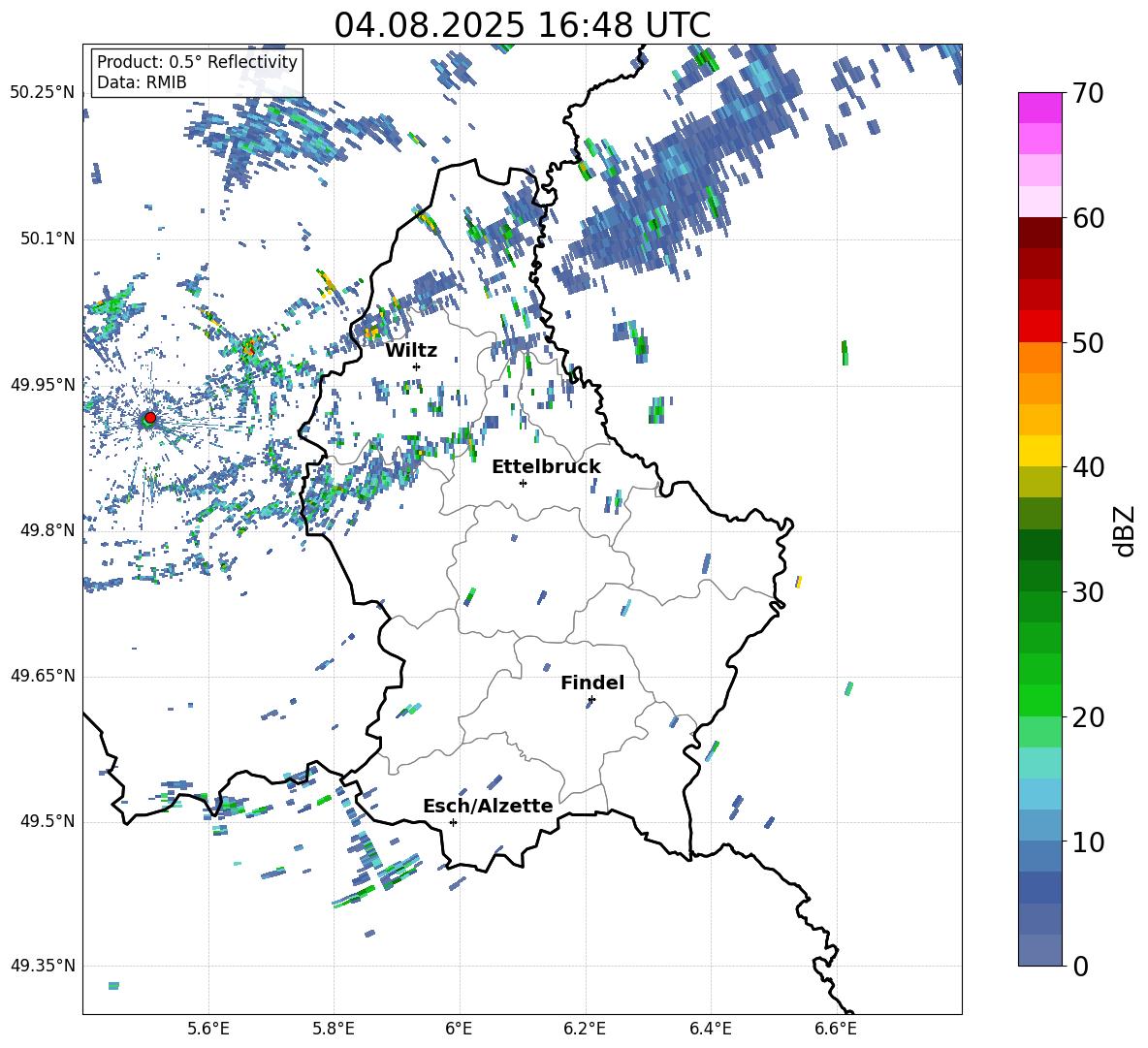Click the 49.95°N latitude label
The height and width of the screenshot is (1048, 1148).
pyautogui.click(x=43, y=385)
